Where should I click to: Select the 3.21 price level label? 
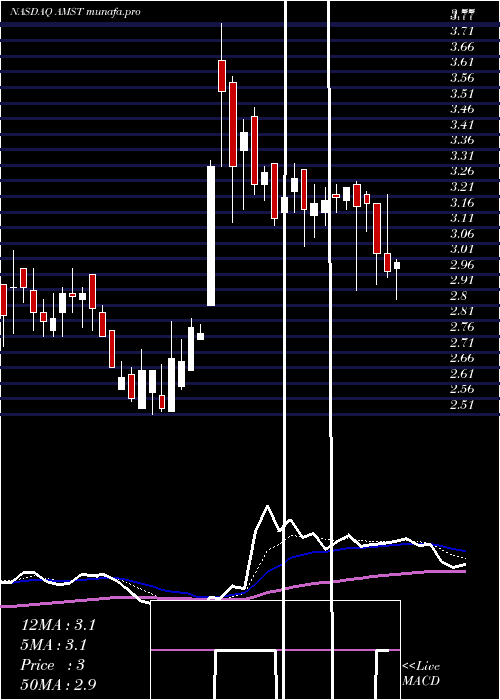pos(462,187)
